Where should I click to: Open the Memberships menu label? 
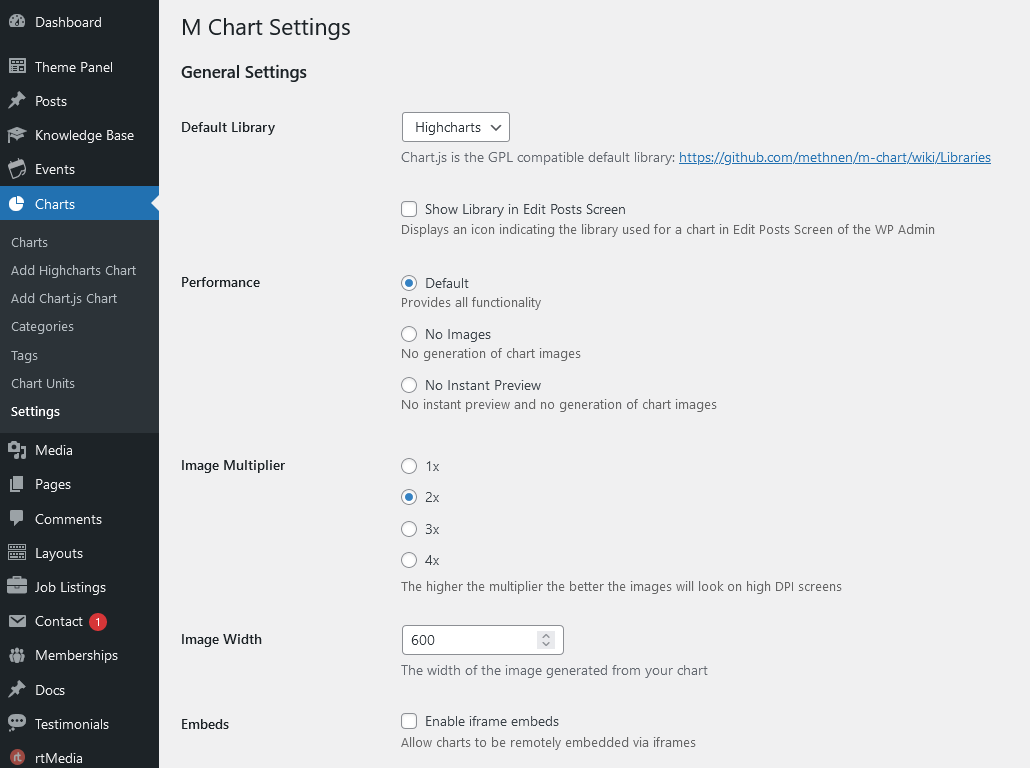76,656
